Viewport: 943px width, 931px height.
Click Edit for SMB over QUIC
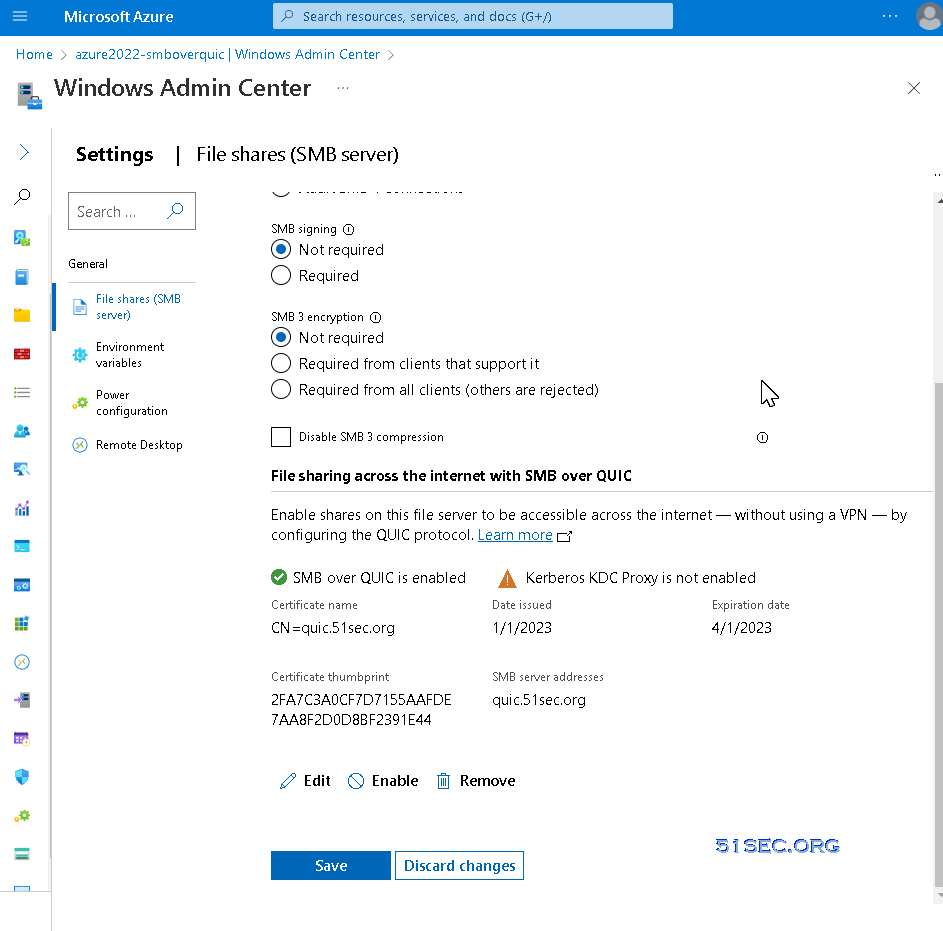click(305, 781)
